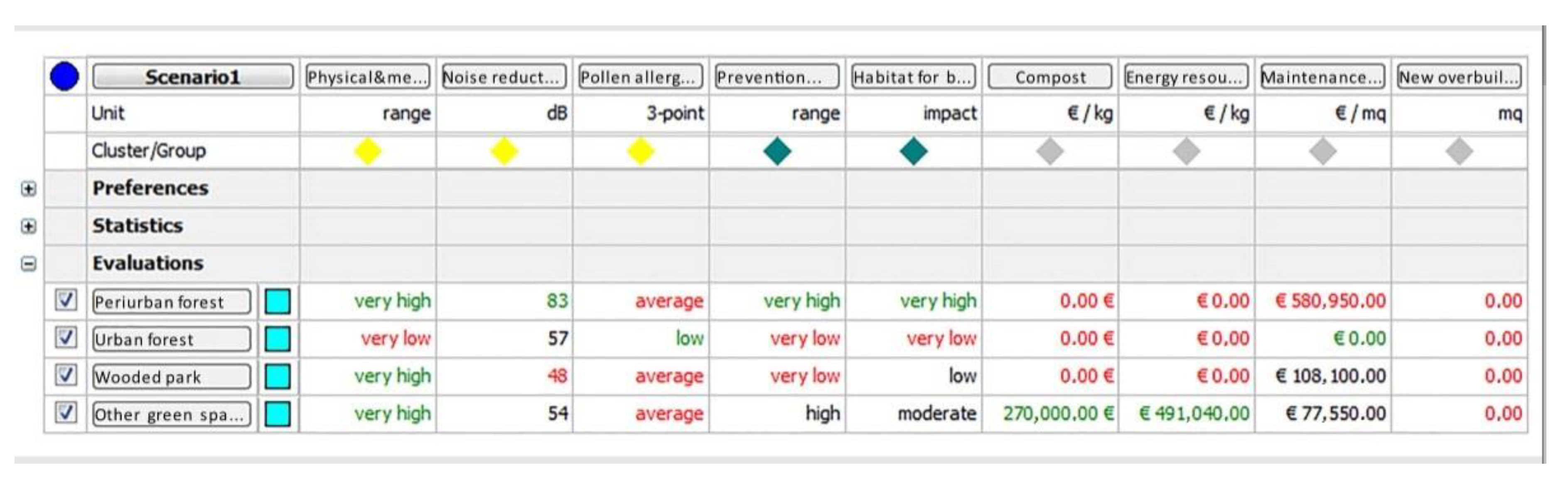Disable the Wooded park checkbox

[x=65, y=375]
